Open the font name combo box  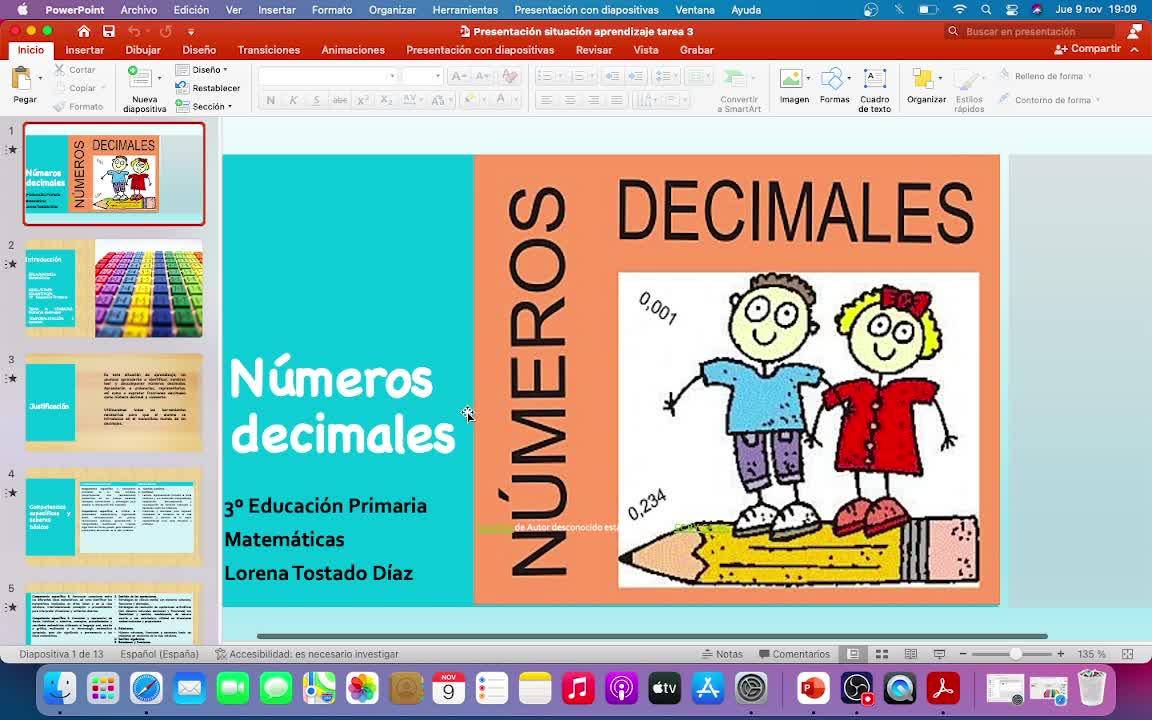point(327,76)
